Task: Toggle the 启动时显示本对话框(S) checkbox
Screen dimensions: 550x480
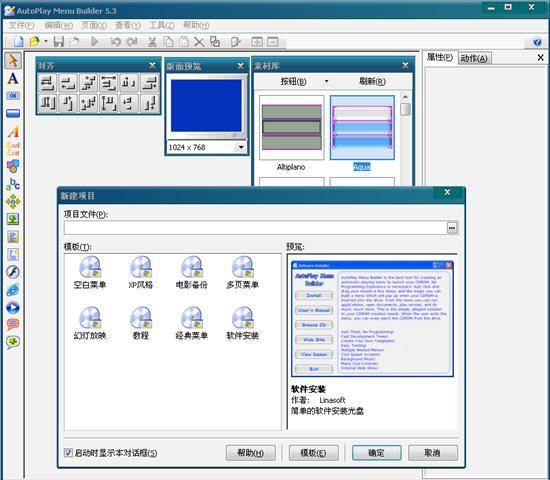Action: pyautogui.click(x=68, y=453)
